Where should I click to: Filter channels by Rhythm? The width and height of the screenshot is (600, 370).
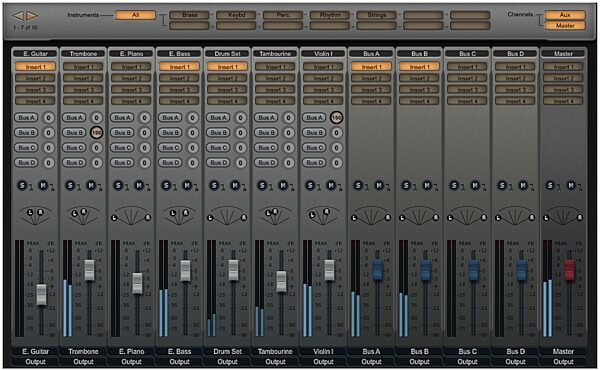(x=330, y=15)
